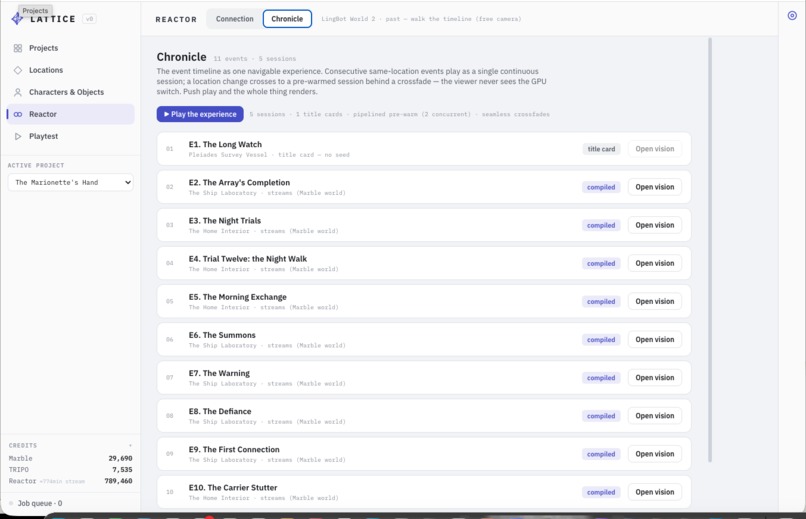The image size is (806, 519).
Task: Click the v0 version badge
Action: (89, 19)
